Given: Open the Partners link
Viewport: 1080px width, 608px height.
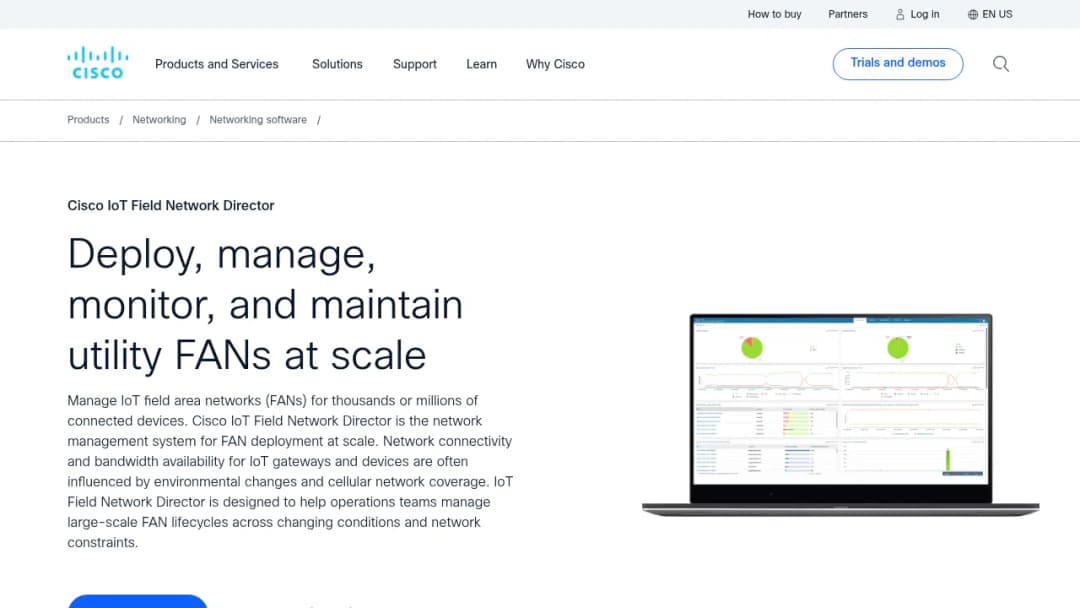Looking at the screenshot, I should [x=847, y=14].
